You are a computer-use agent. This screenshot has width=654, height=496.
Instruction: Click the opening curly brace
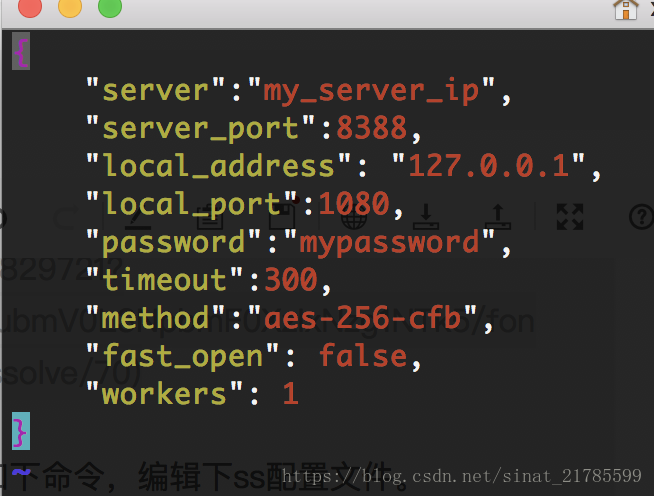click(21, 51)
